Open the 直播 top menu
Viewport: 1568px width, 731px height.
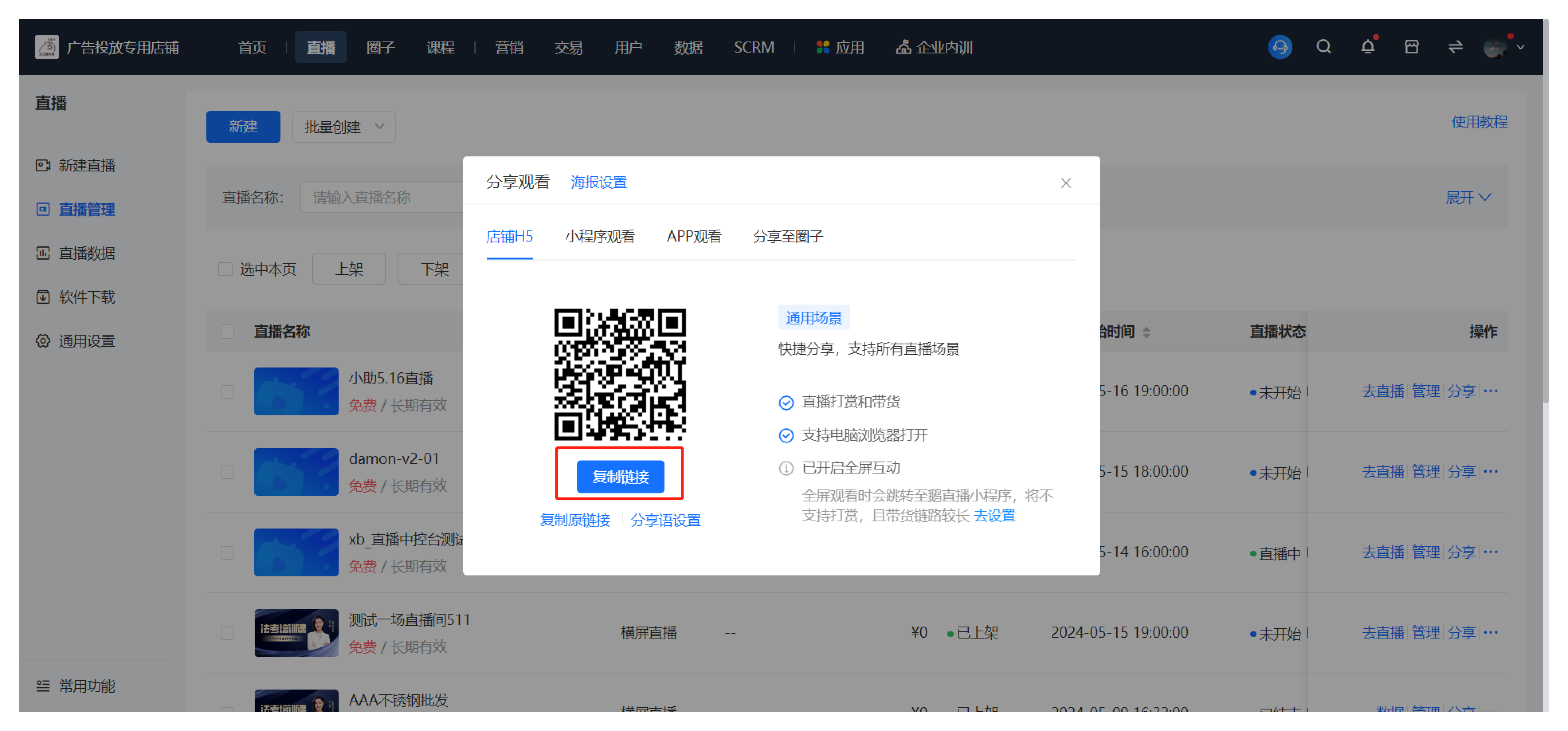[x=321, y=47]
